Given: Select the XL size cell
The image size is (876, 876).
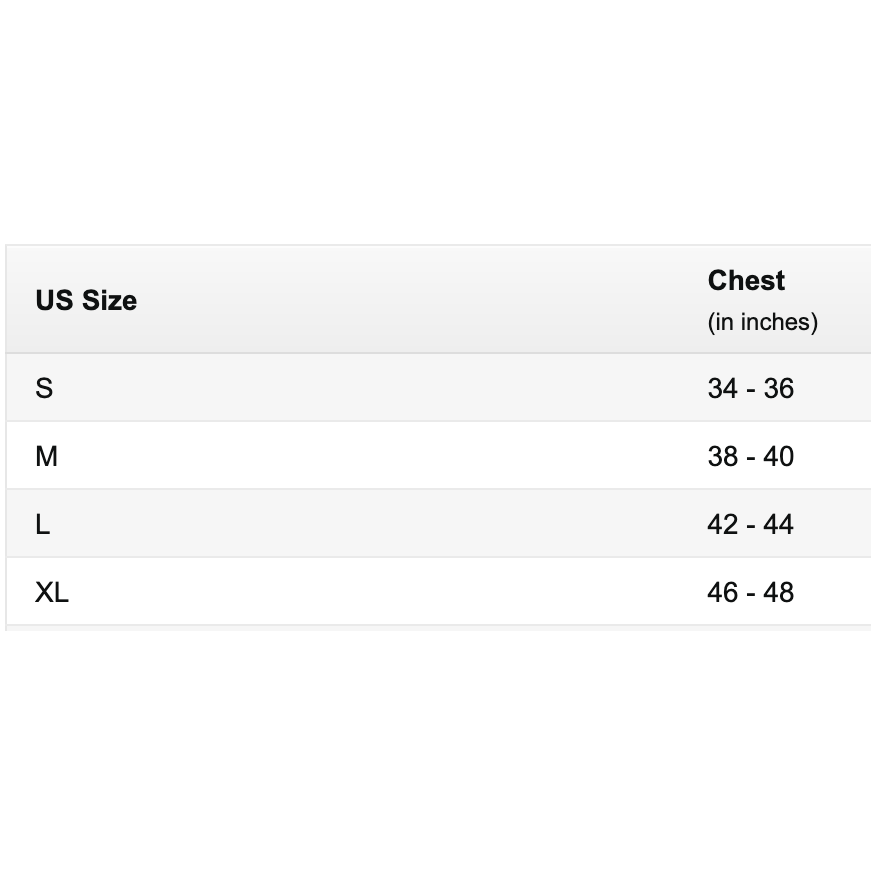Looking at the screenshot, I should pos(52,592).
